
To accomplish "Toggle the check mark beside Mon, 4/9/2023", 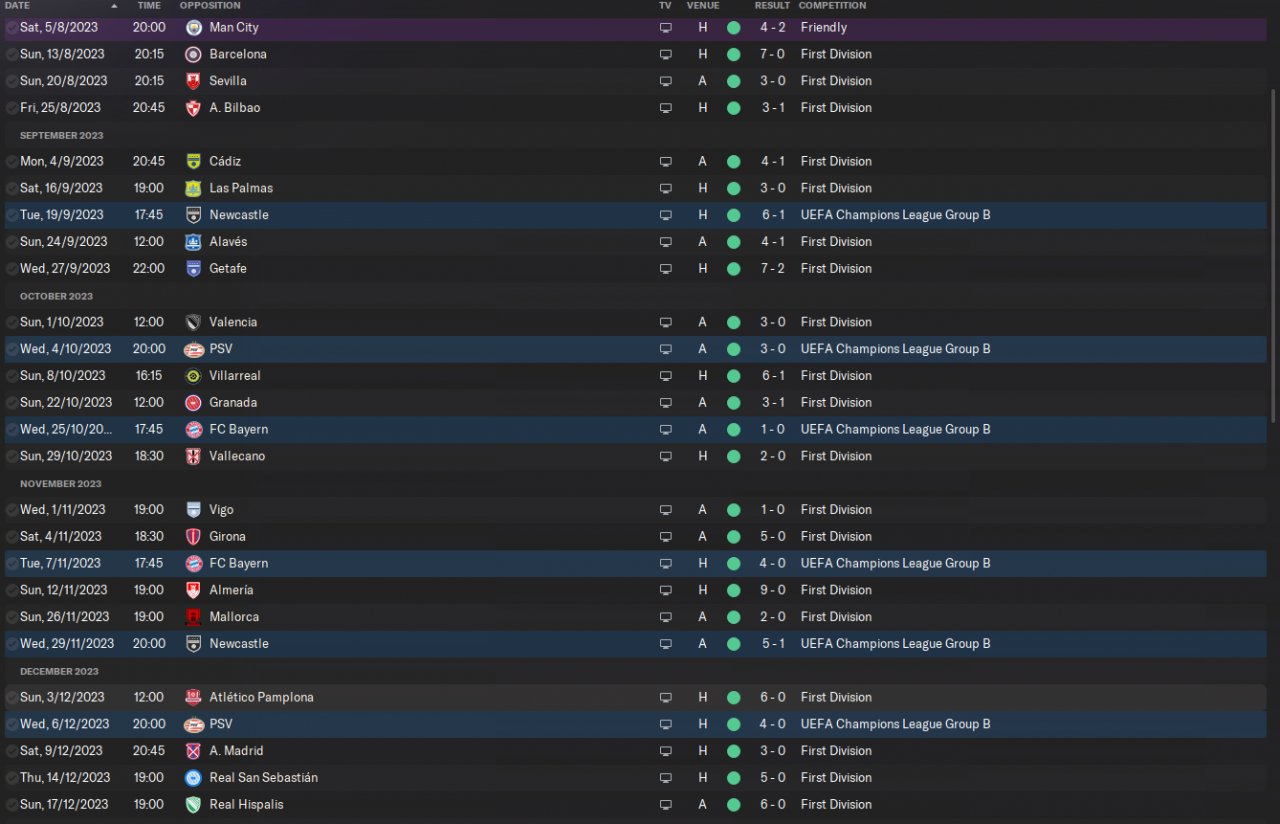I will pos(11,161).
